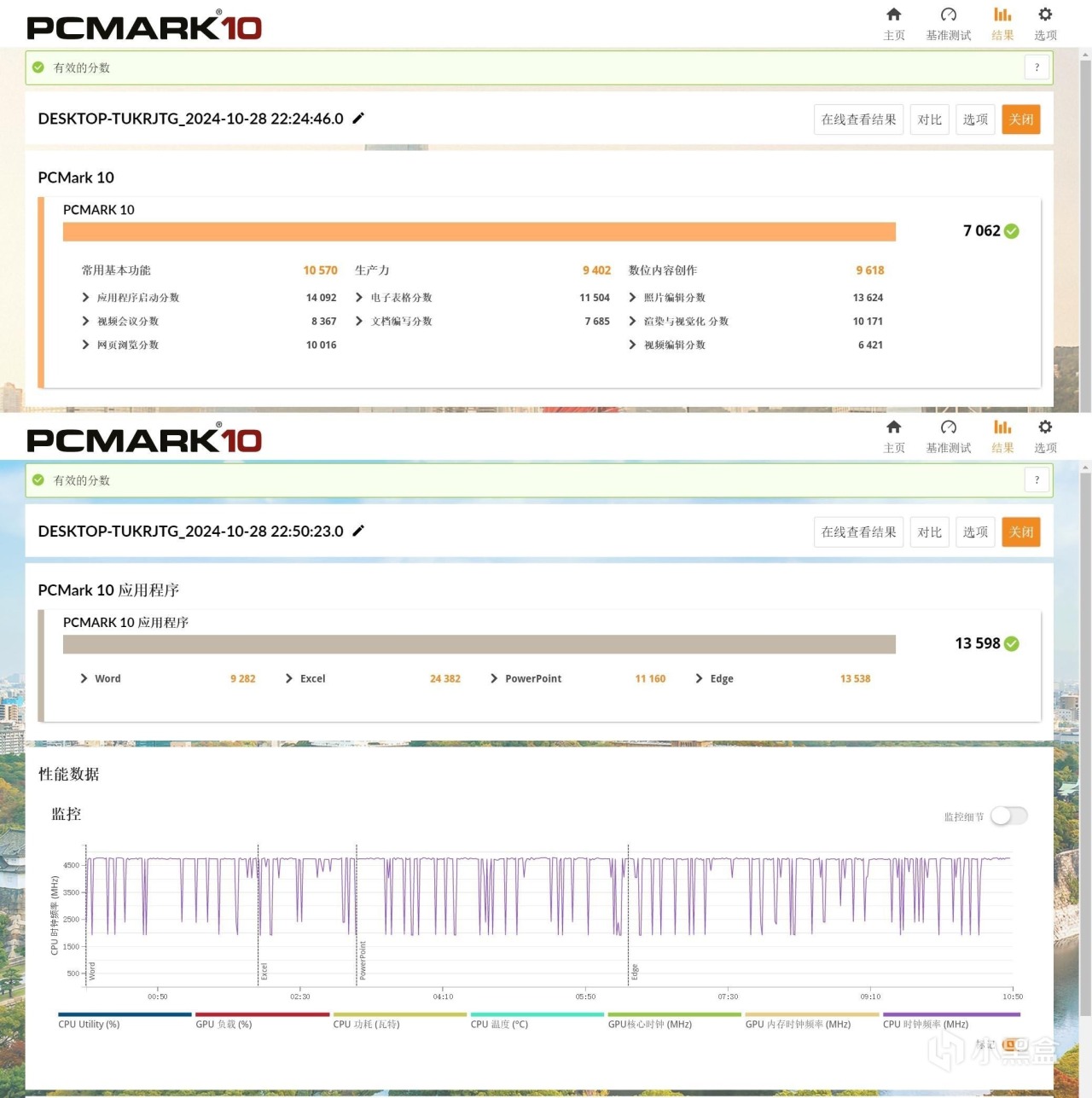Image resolution: width=1092 pixels, height=1098 pixels.
Task: Click 在线查看结果 for the 22:50:23 result
Action: point(858,532)
